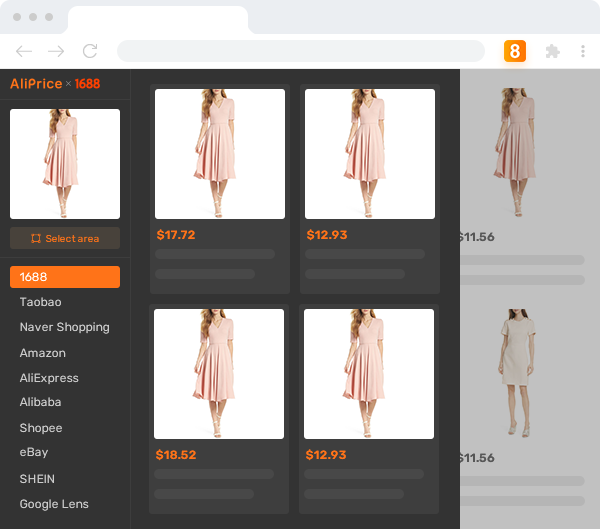Switch to eBay search results
Screen dimensions: 600x529
tap(34, 452)
